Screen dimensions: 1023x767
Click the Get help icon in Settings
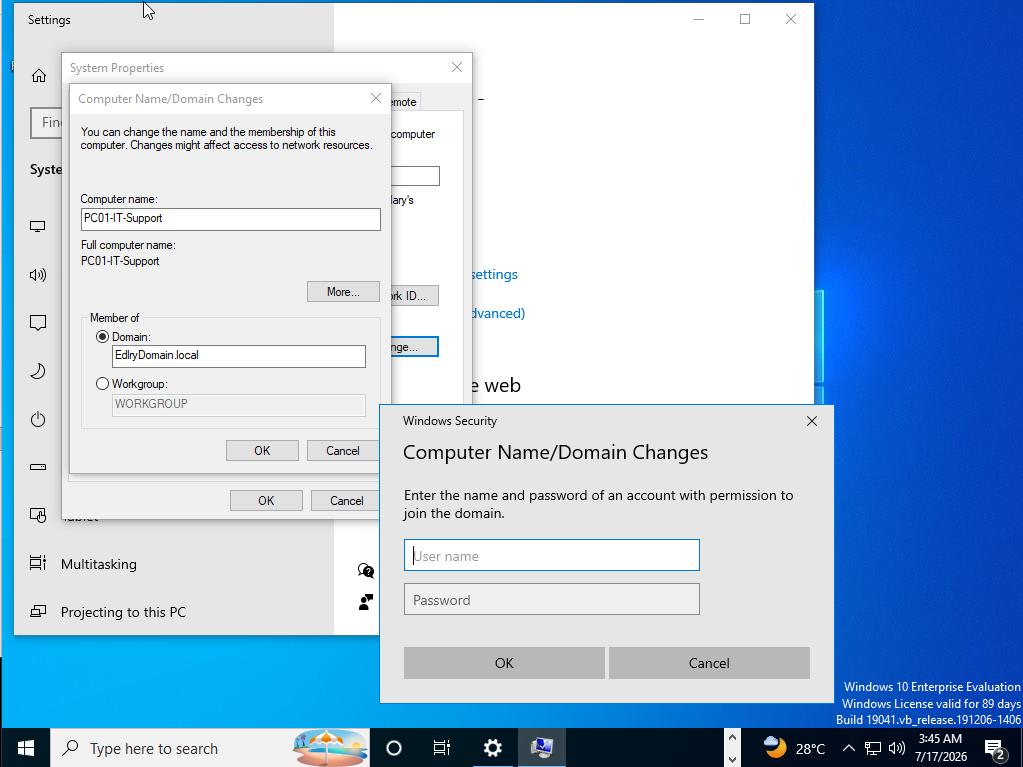pyautogui.click(x=366, y=571)
